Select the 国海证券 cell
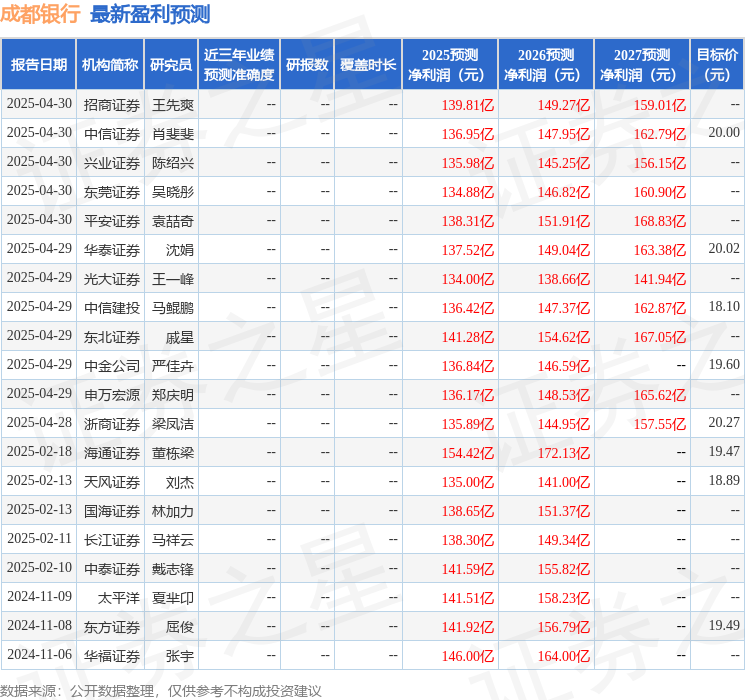 [112, 510]
